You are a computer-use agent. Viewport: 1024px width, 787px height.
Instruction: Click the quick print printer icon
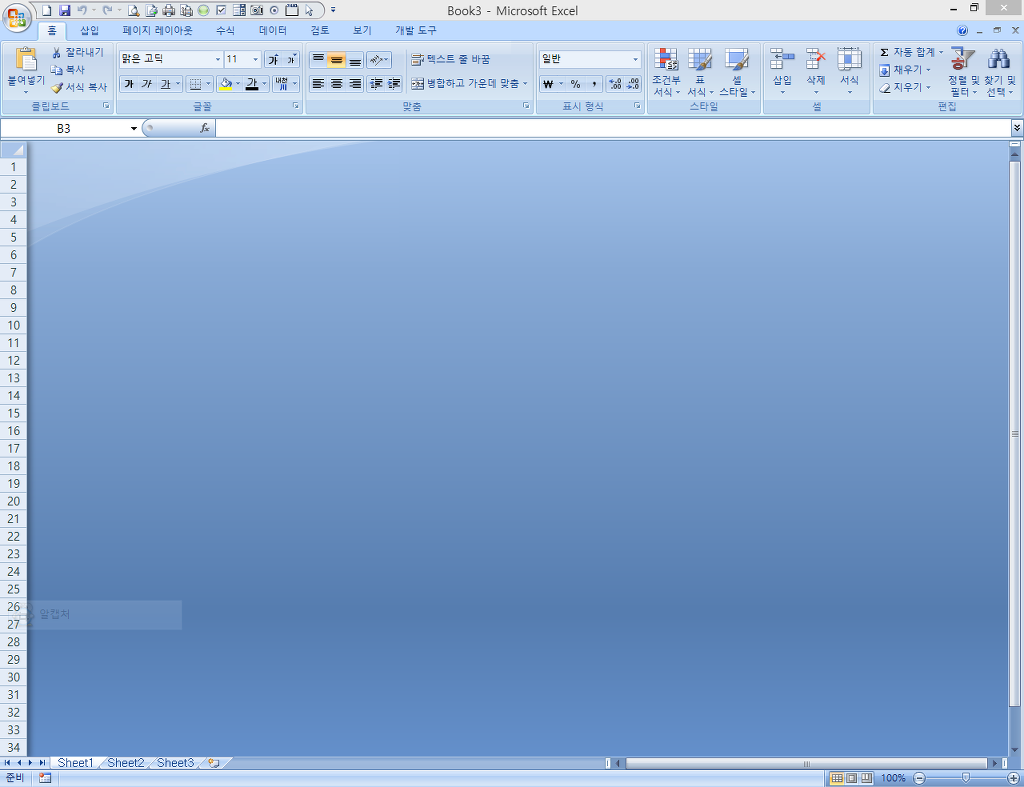pyautogui.click(x=168, y=10)
